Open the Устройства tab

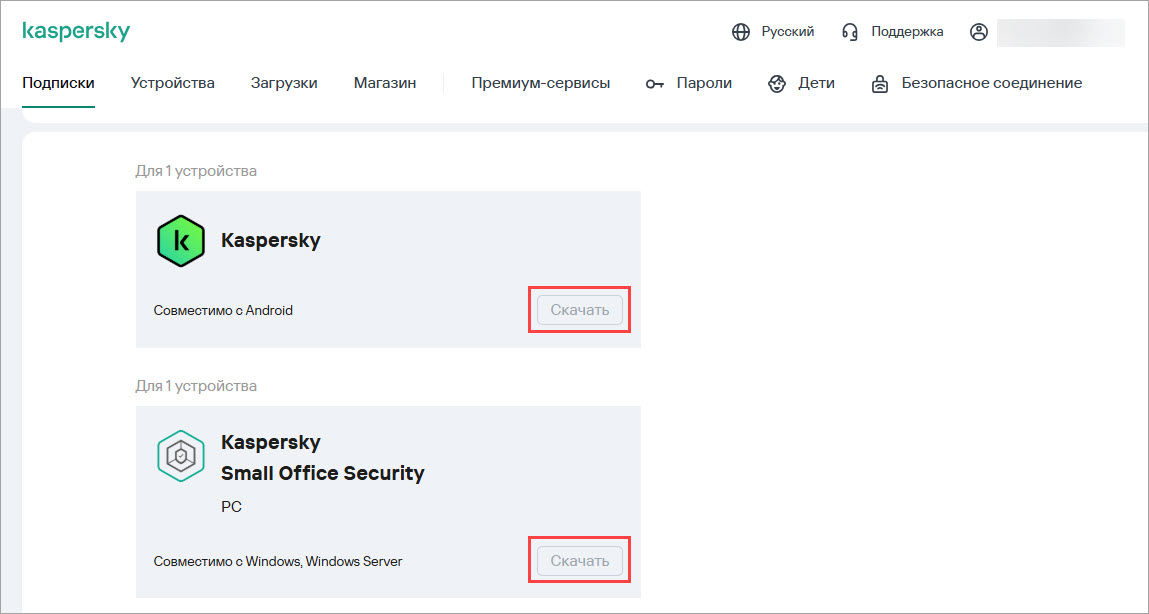173,84
